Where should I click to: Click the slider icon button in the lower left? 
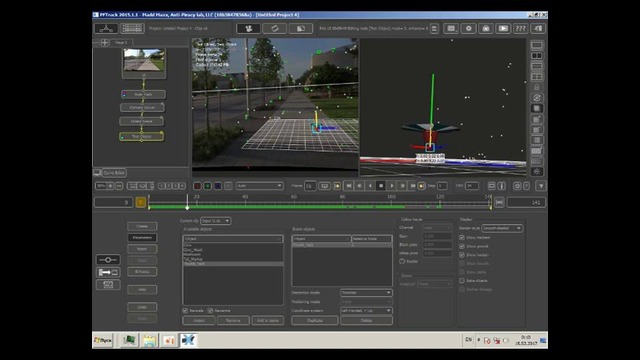[x=108, y=260]
